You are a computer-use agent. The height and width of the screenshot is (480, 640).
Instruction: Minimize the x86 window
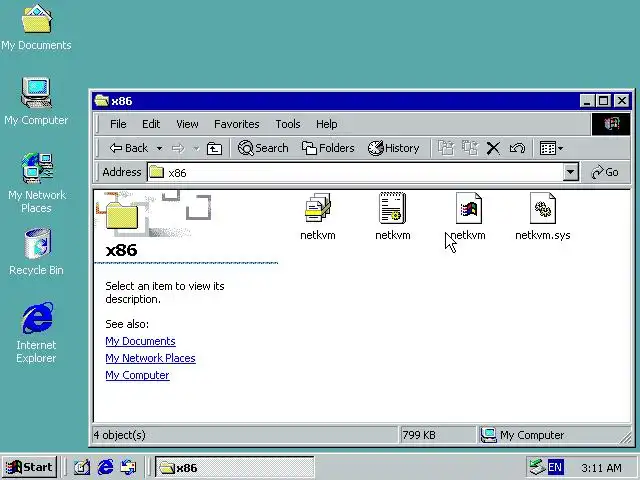pyautogui.click(x=587, y=101)
